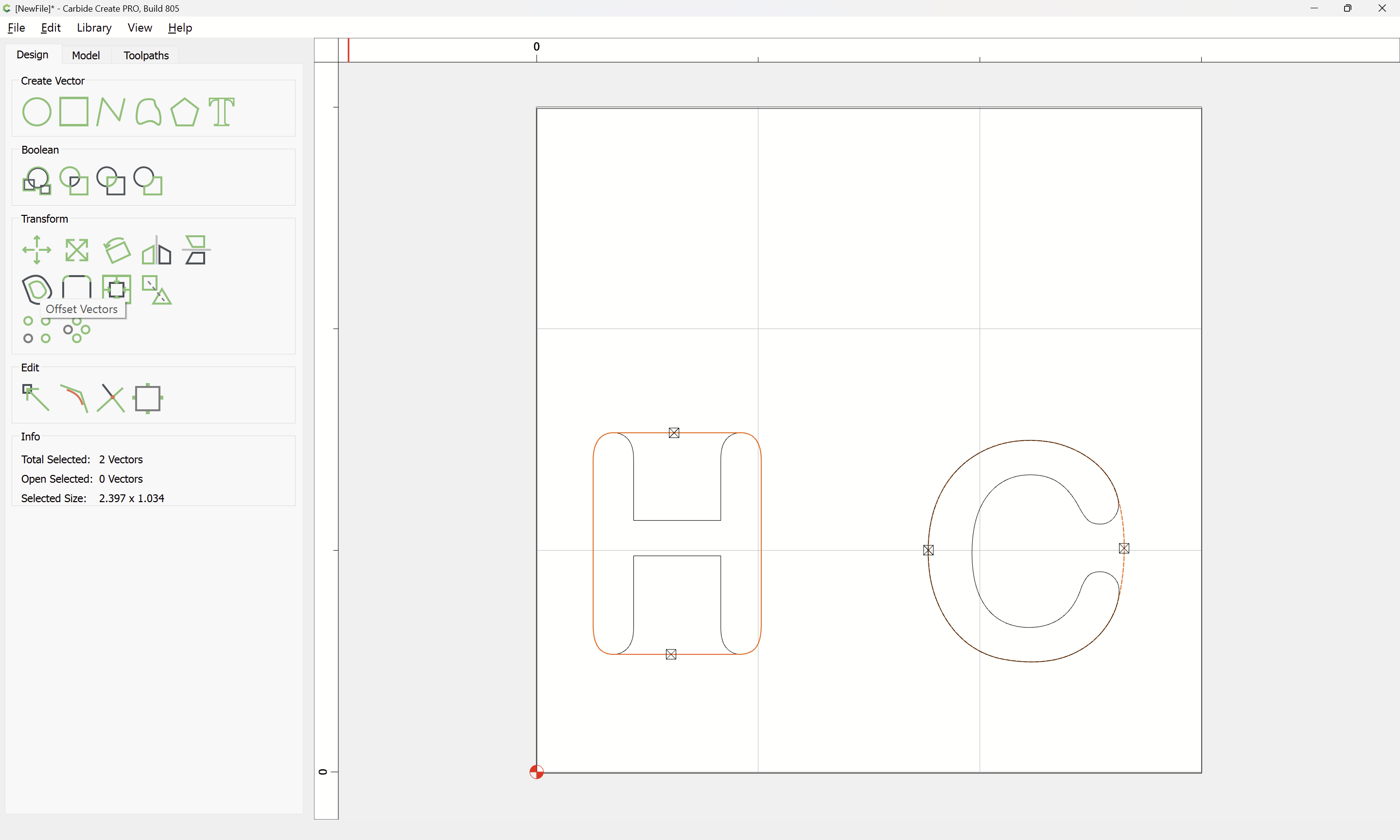
Task: Switch to the Toolpaths tab
Action: (x=146, y=55)
